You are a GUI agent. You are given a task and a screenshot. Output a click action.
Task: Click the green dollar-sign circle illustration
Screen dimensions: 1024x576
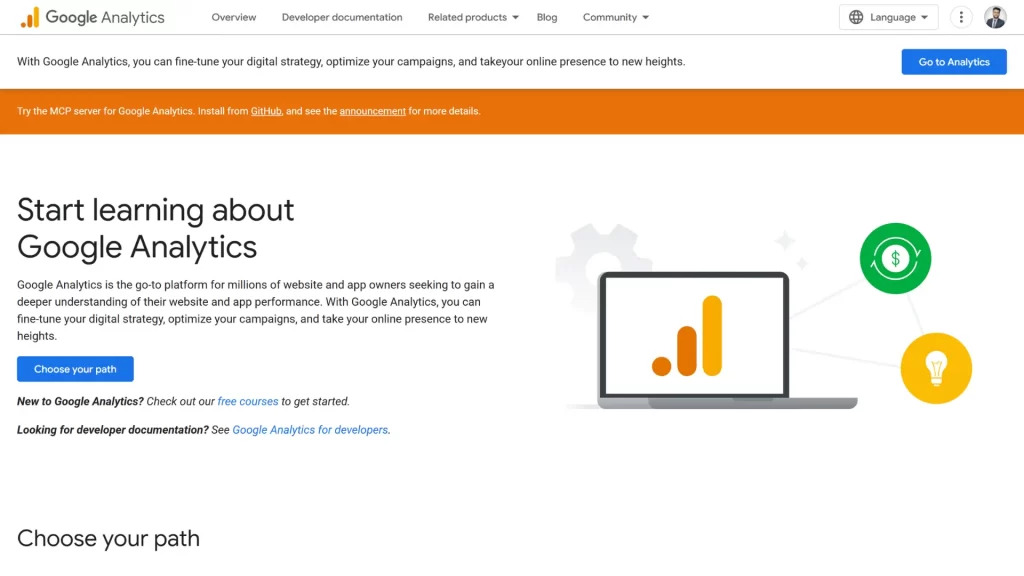(x=895, y=258)
